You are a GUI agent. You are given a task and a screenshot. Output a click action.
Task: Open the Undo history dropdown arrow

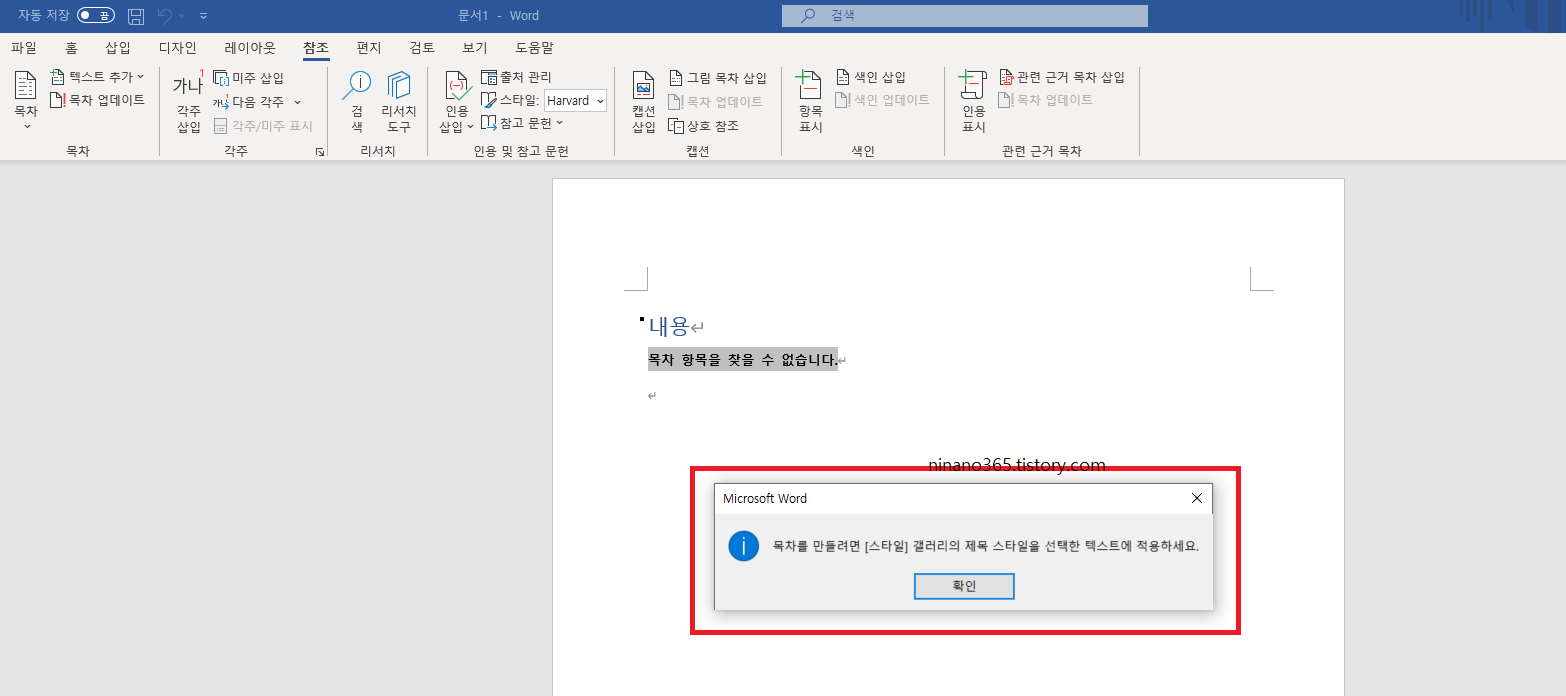tap(181, 16)
